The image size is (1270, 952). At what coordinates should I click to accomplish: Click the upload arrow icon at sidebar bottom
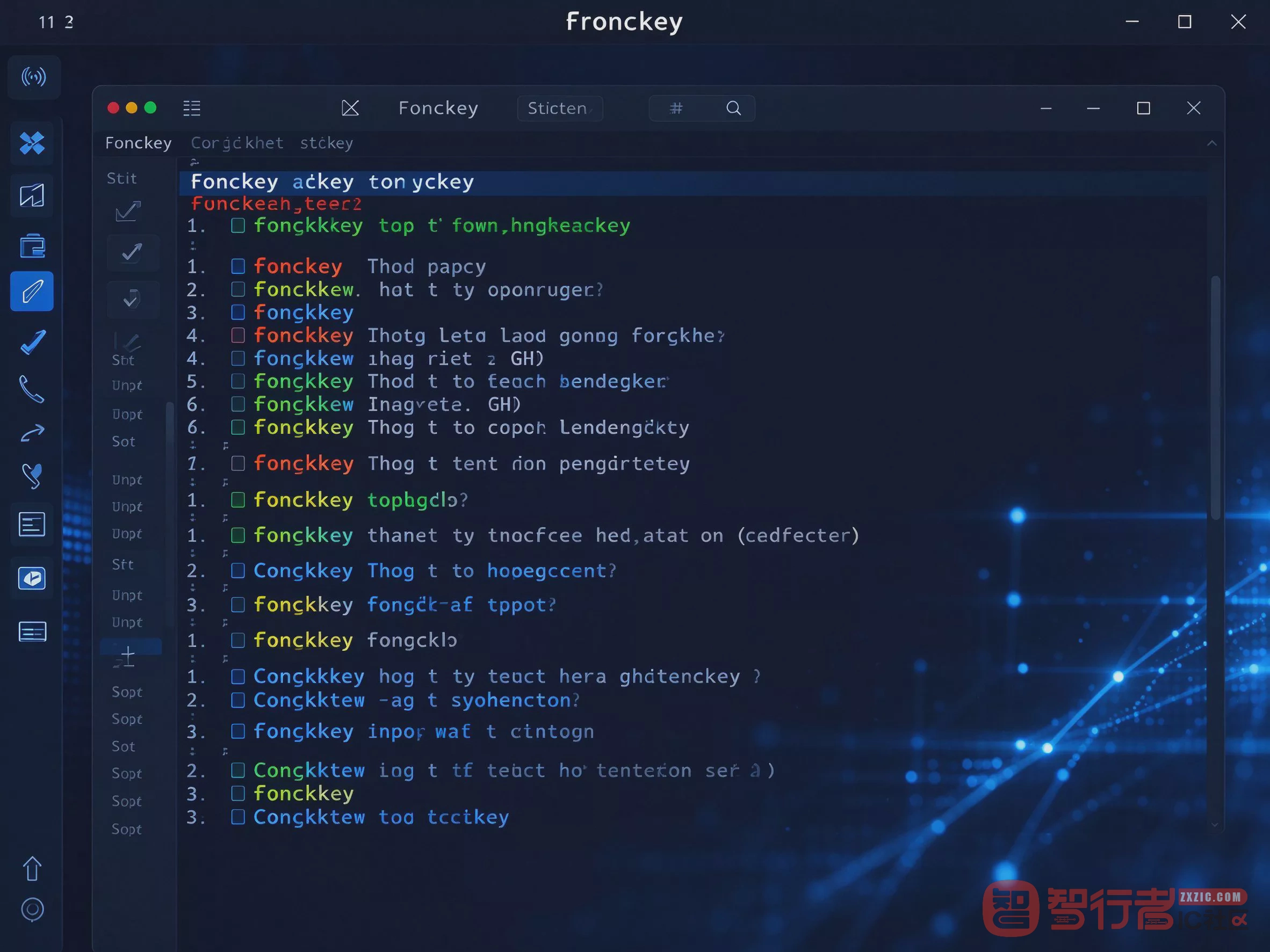[32, 868]
